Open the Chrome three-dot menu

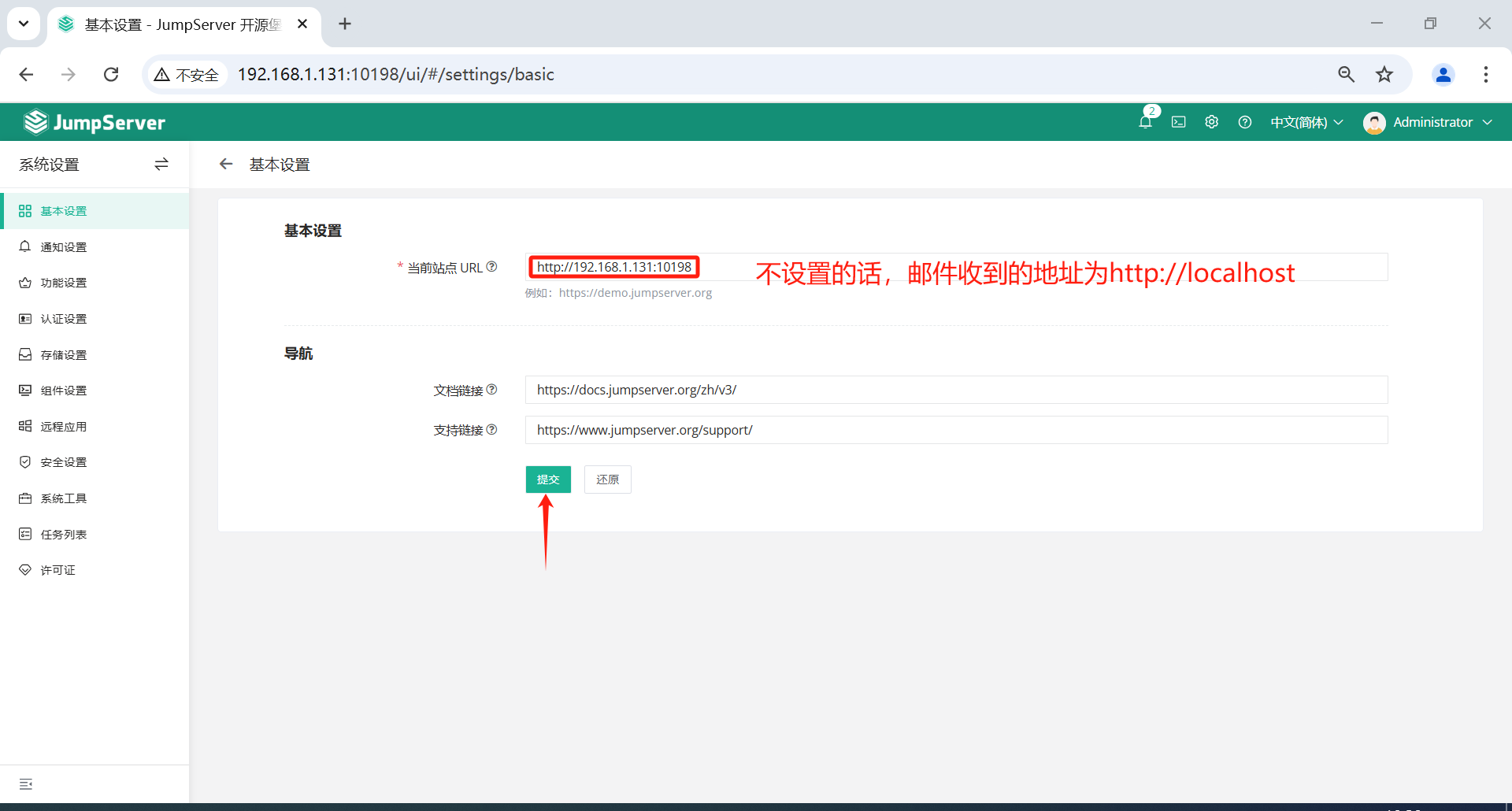coord(1486,74)
